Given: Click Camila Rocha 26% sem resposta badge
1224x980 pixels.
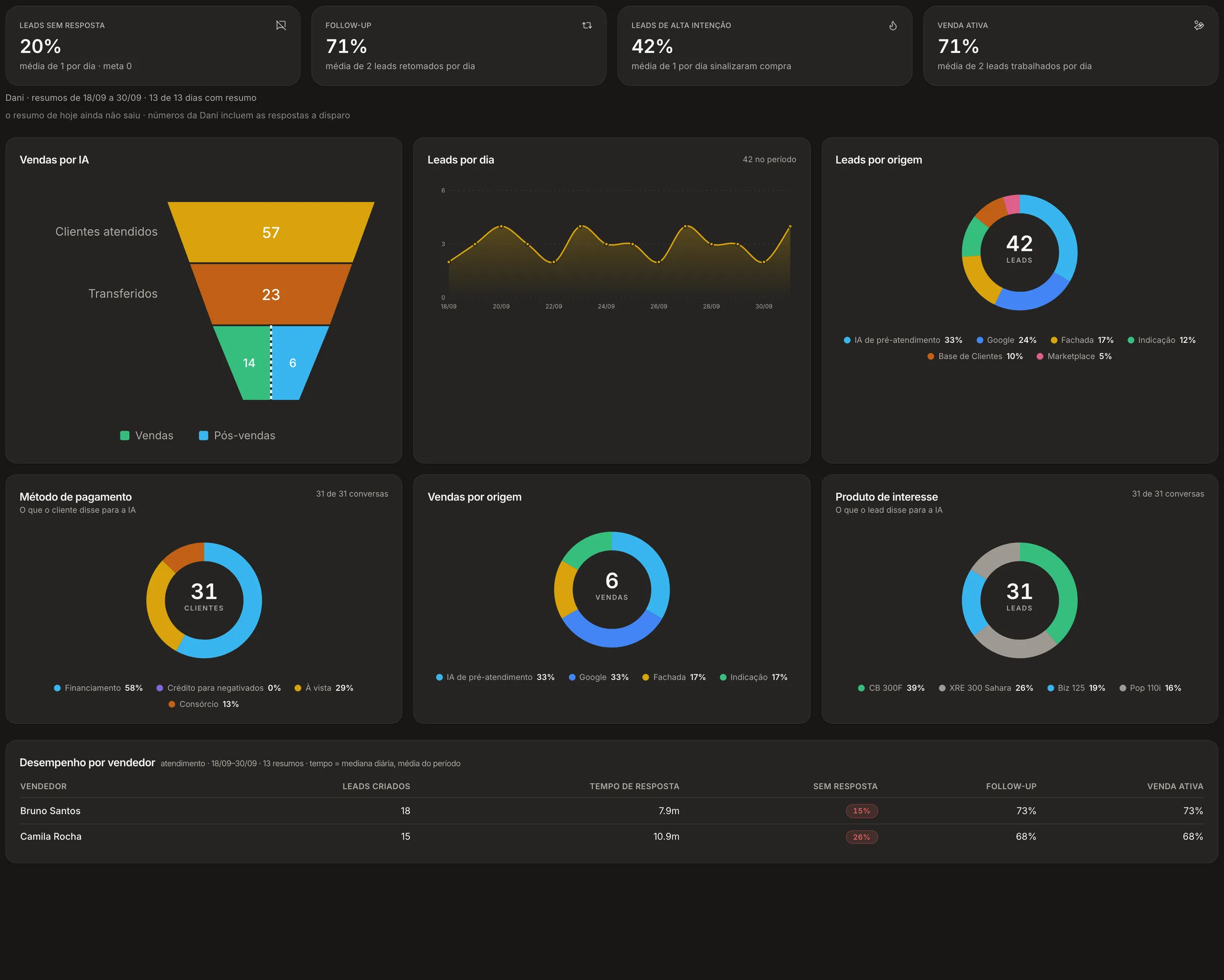Looking at the screenshot, I should tap(862, 837).
